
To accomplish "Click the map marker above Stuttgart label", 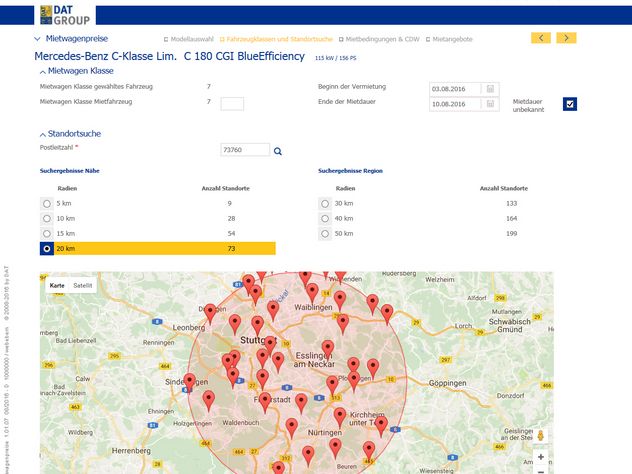I will coord(258,324).
